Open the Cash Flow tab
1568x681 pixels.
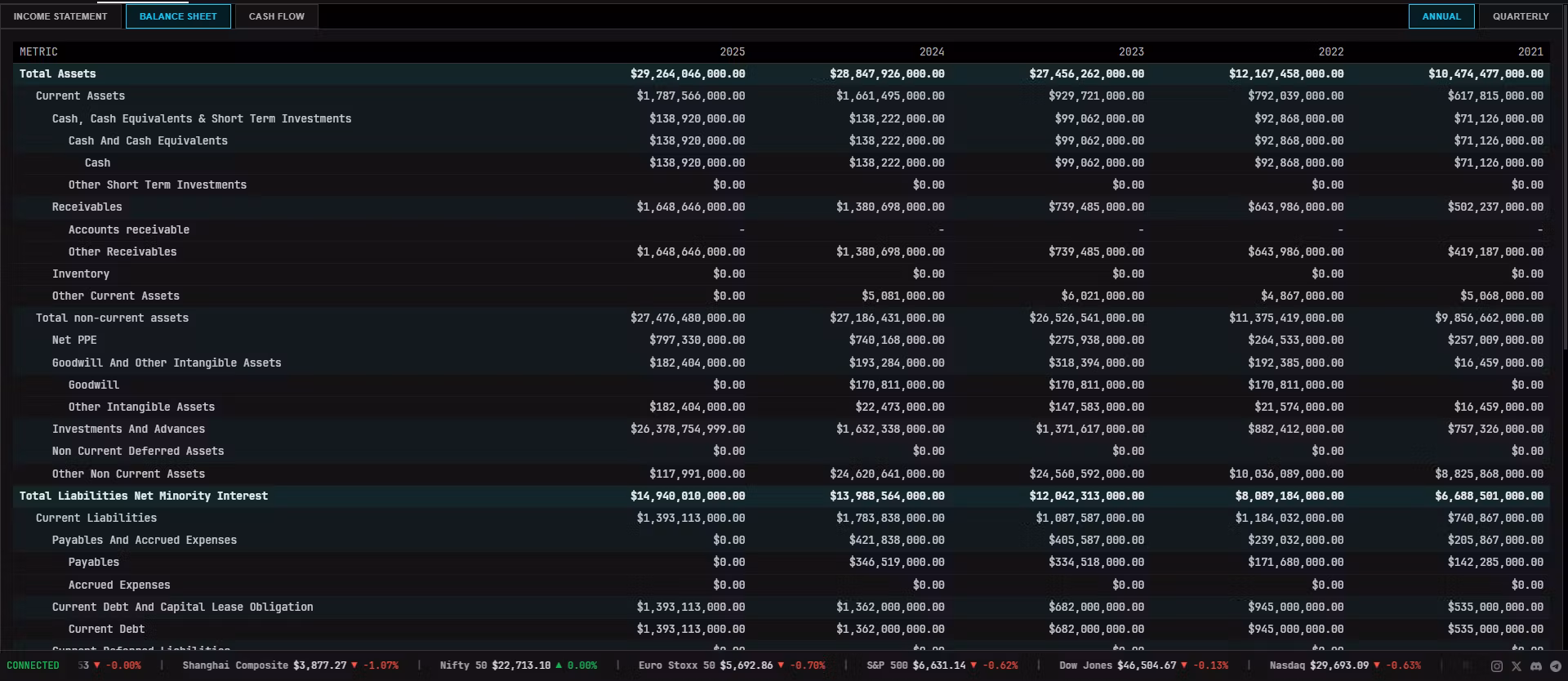point(277,16)
